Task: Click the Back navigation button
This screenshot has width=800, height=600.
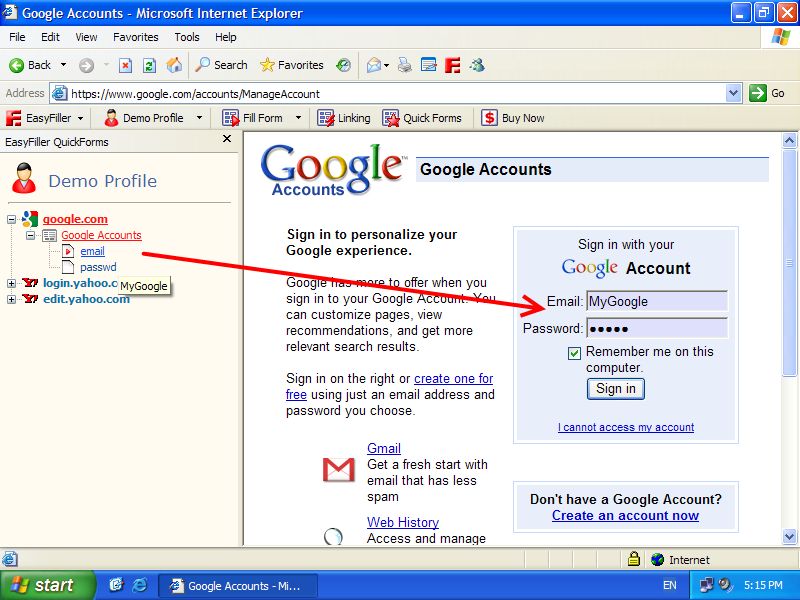Action: (30, 65)
